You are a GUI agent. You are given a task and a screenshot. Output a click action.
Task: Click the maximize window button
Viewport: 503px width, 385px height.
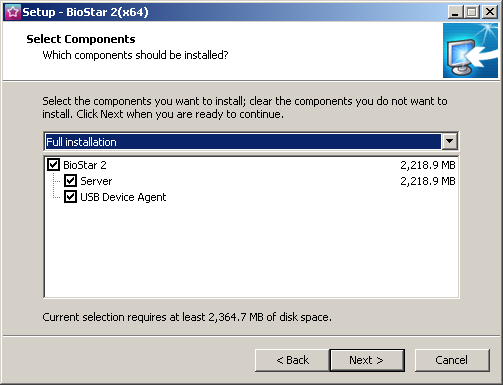[x=472, y=12]
